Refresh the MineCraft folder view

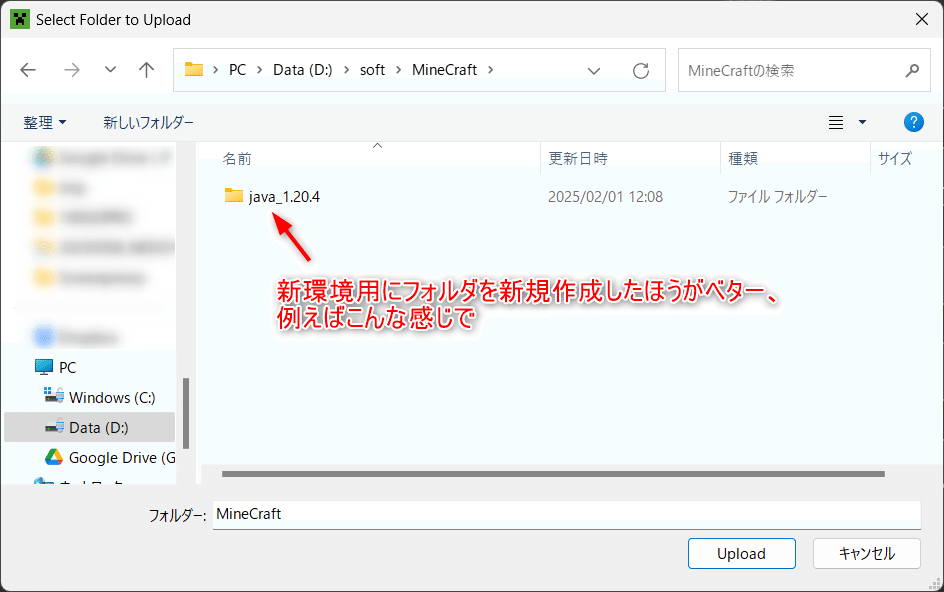point(641,70)
